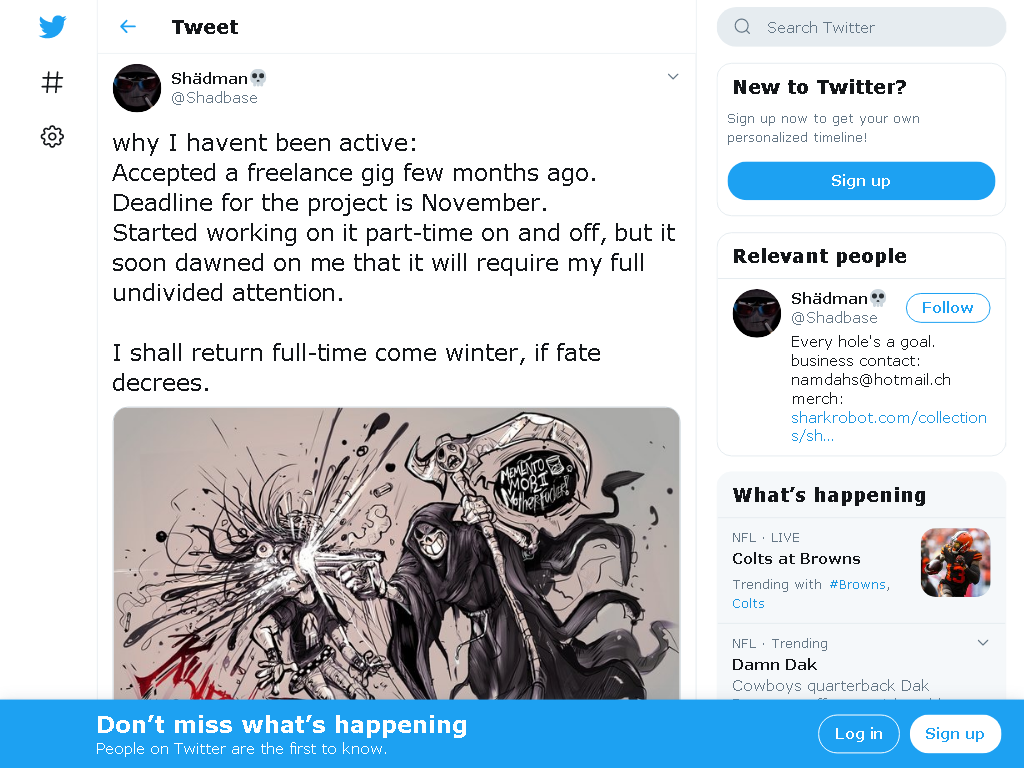Click Sign up on the bottom banner
1024x768 pixels.
(955, 733)
